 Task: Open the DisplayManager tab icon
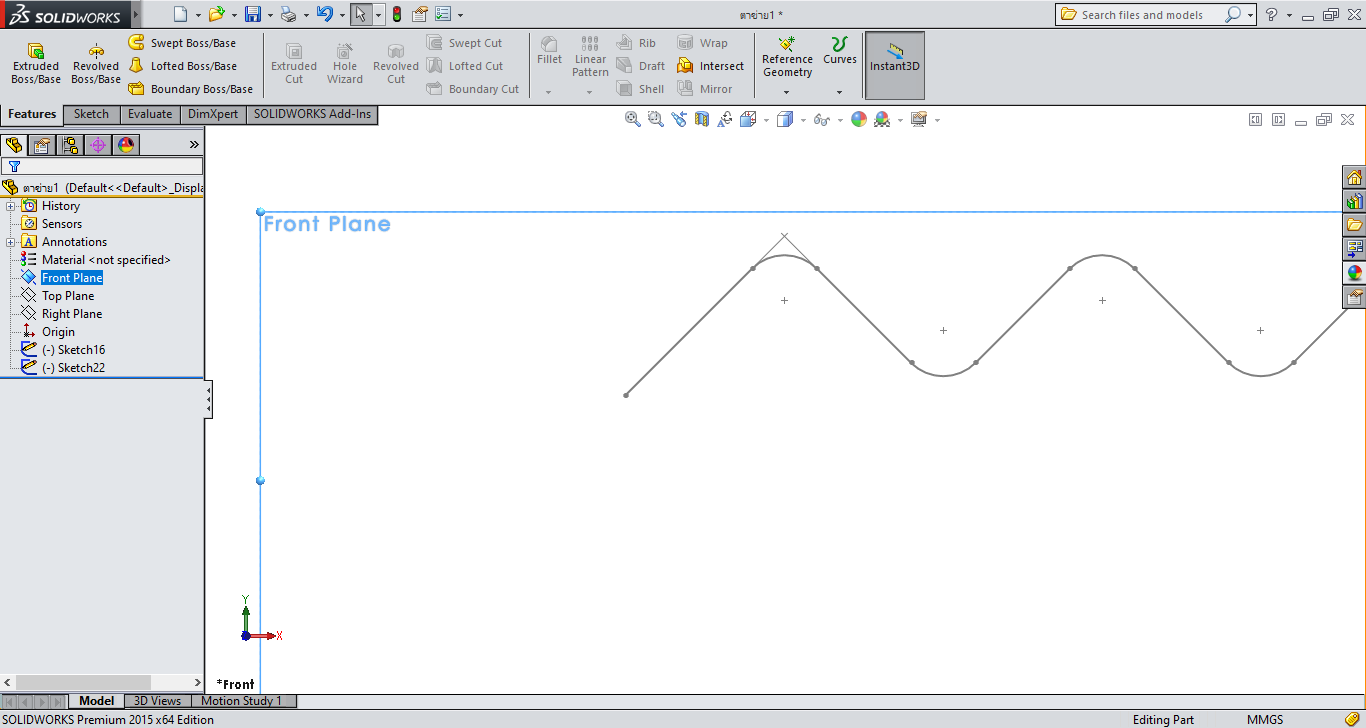pos(125,145)
